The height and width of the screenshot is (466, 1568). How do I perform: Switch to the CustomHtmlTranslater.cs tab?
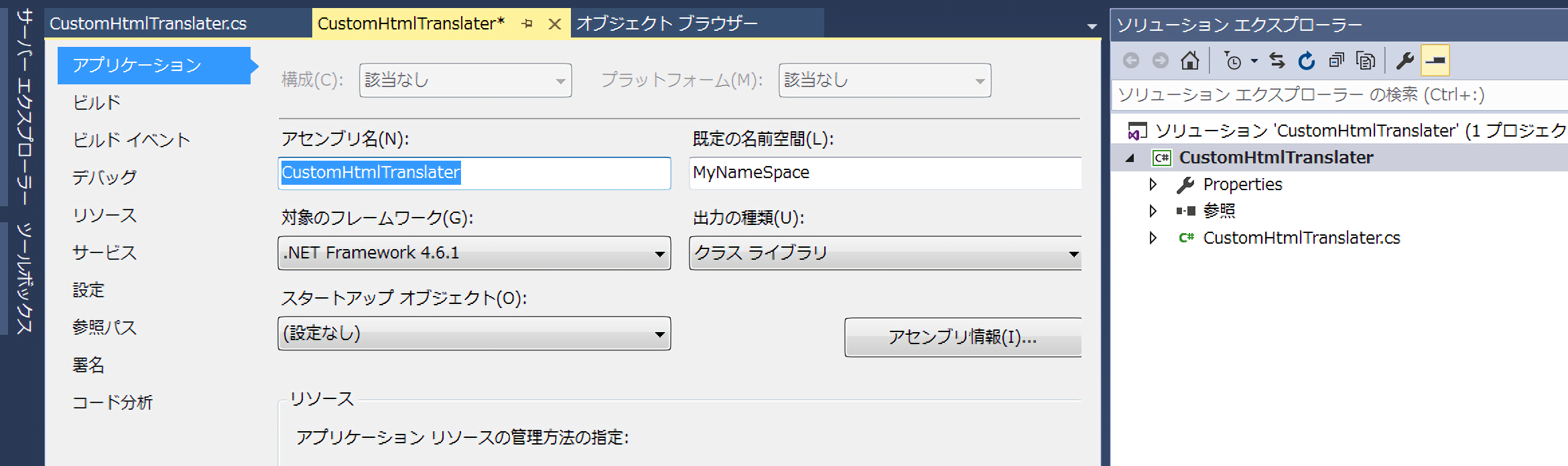point(148,24)
